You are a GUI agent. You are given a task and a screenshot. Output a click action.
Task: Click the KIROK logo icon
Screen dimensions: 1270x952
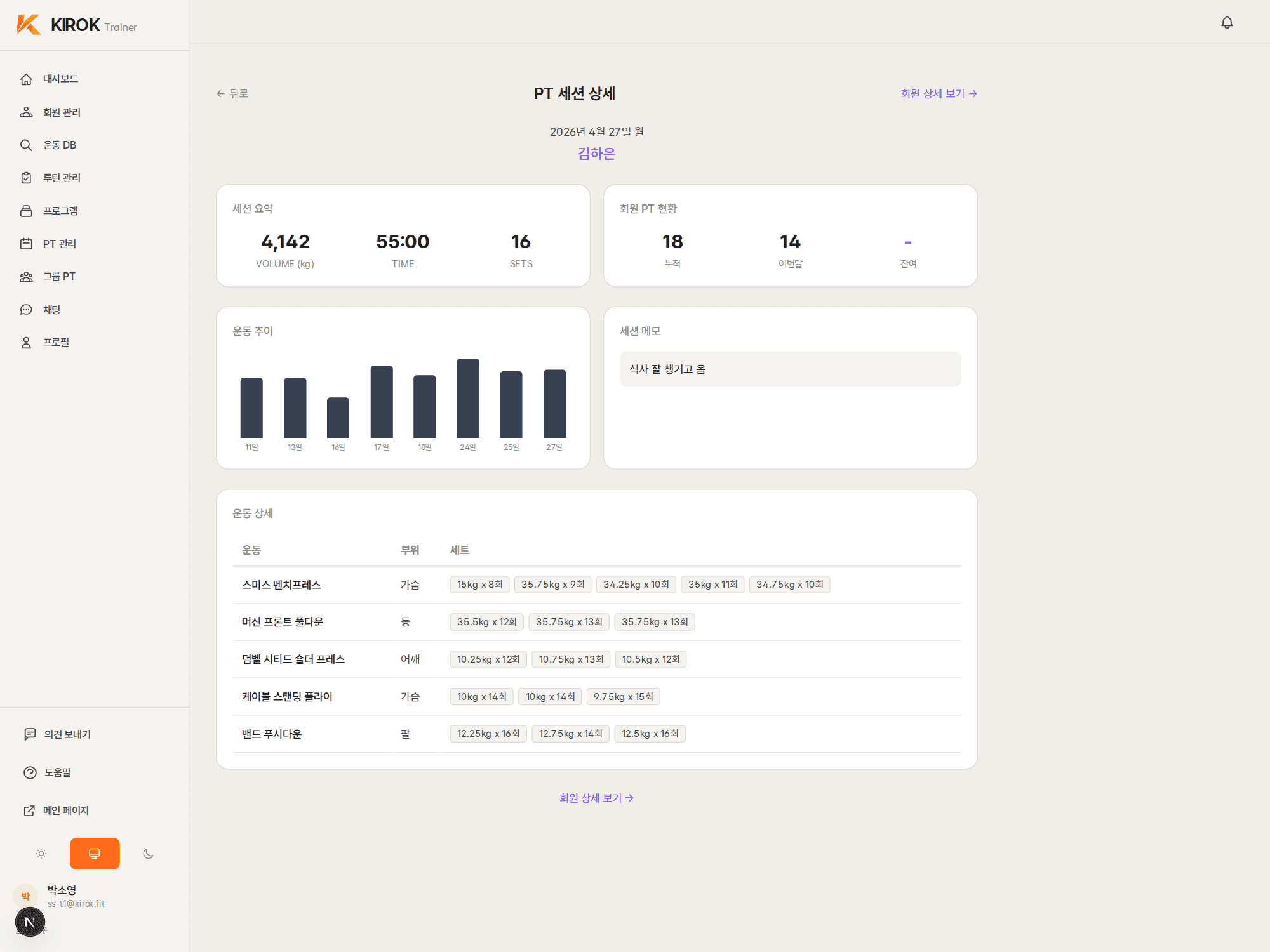(x=28, y=25)
